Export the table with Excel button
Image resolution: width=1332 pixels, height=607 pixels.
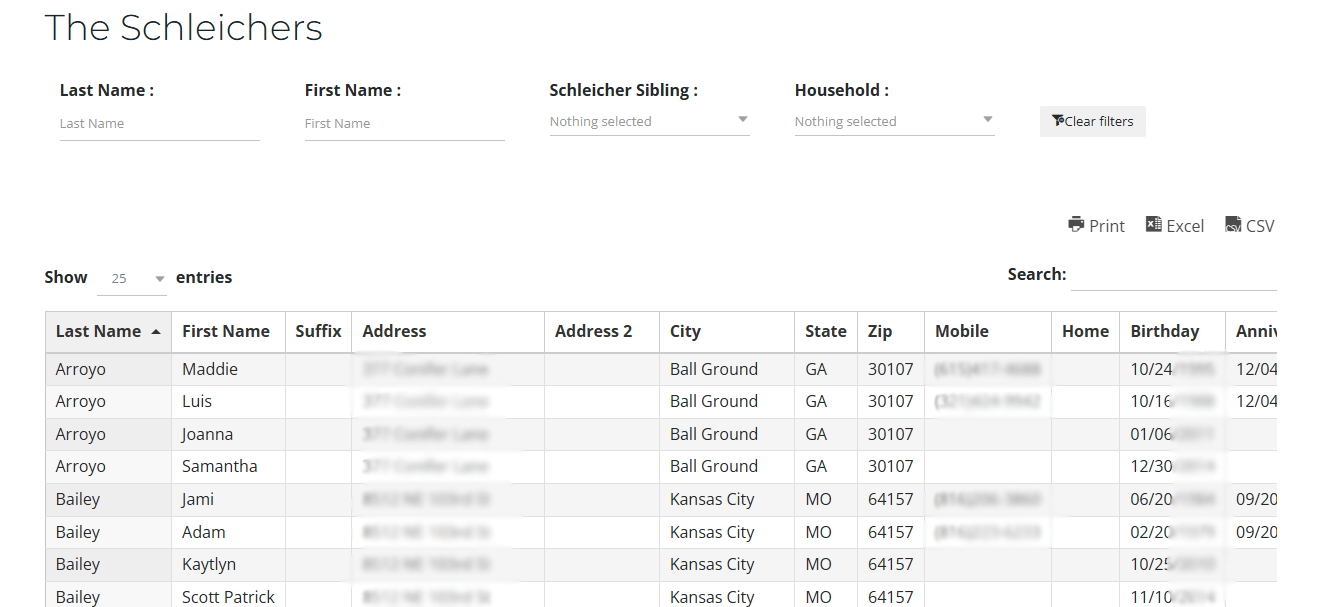(x=1174, y=226)
